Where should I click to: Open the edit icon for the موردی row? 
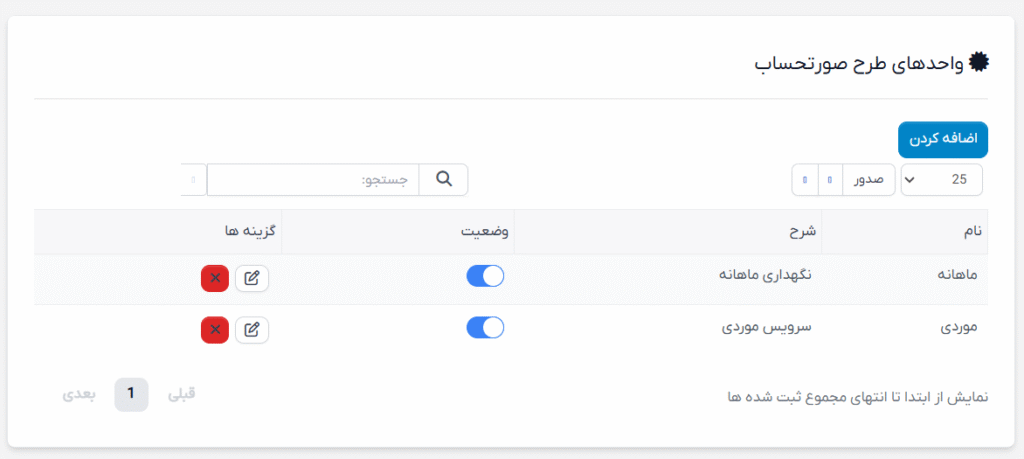tap(252, 329)
